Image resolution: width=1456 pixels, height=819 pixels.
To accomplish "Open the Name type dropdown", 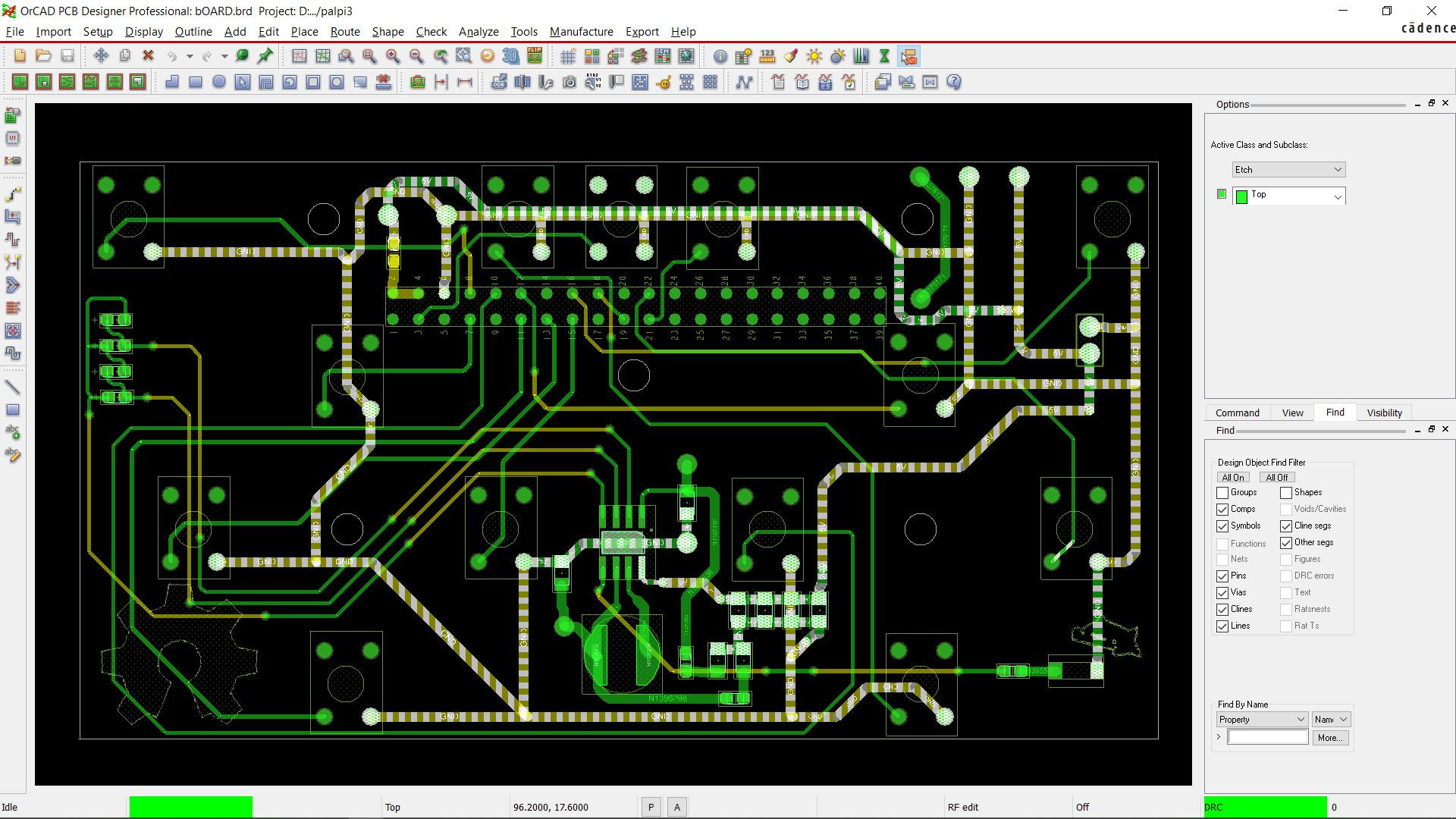I will point(1332,720).
